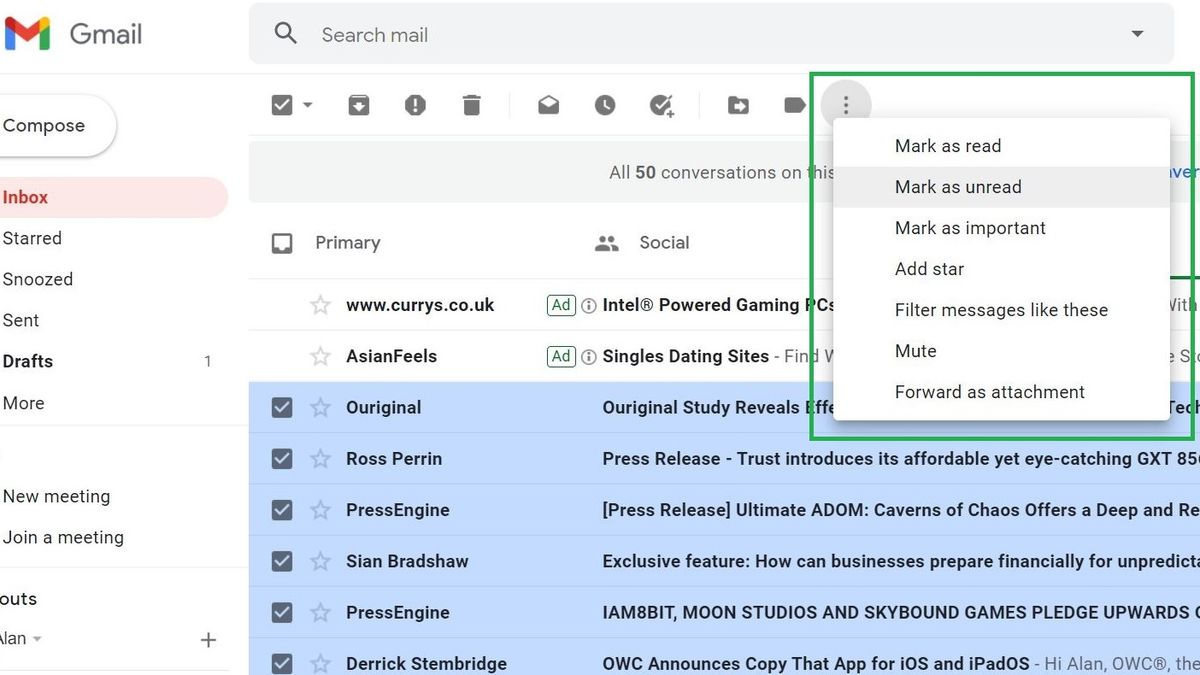Expand search options with the search bar arrow

point(1137,33)
